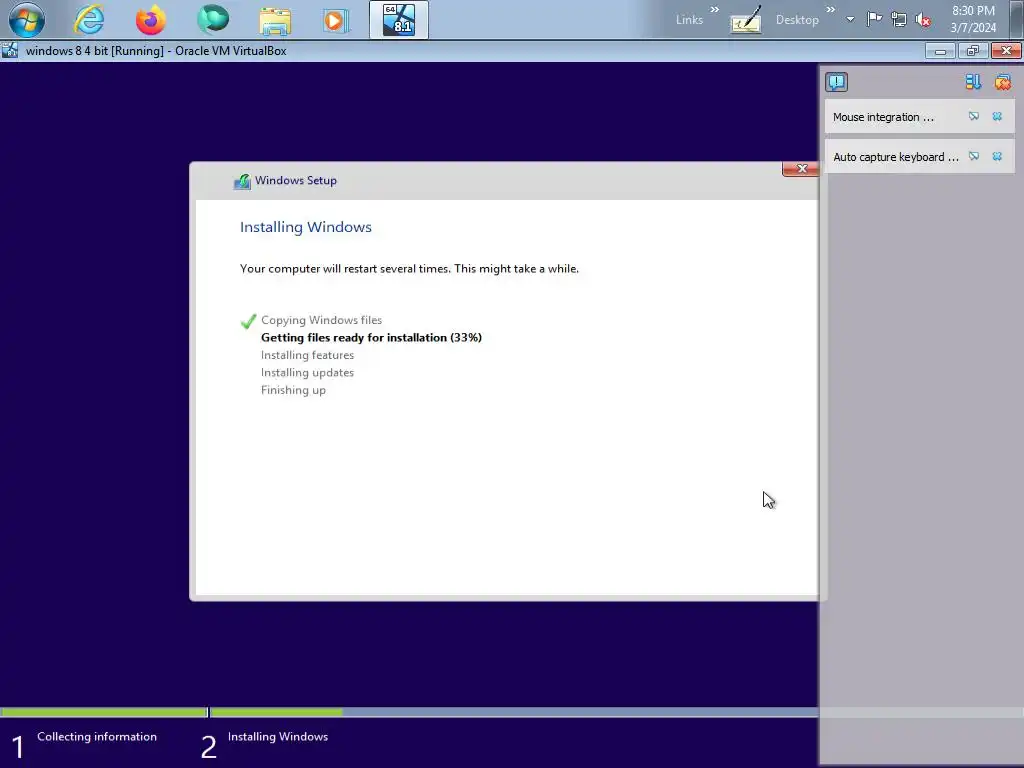1024x768 pixels.
Task: Open the Windows Start orb
Action: (27, 20)
